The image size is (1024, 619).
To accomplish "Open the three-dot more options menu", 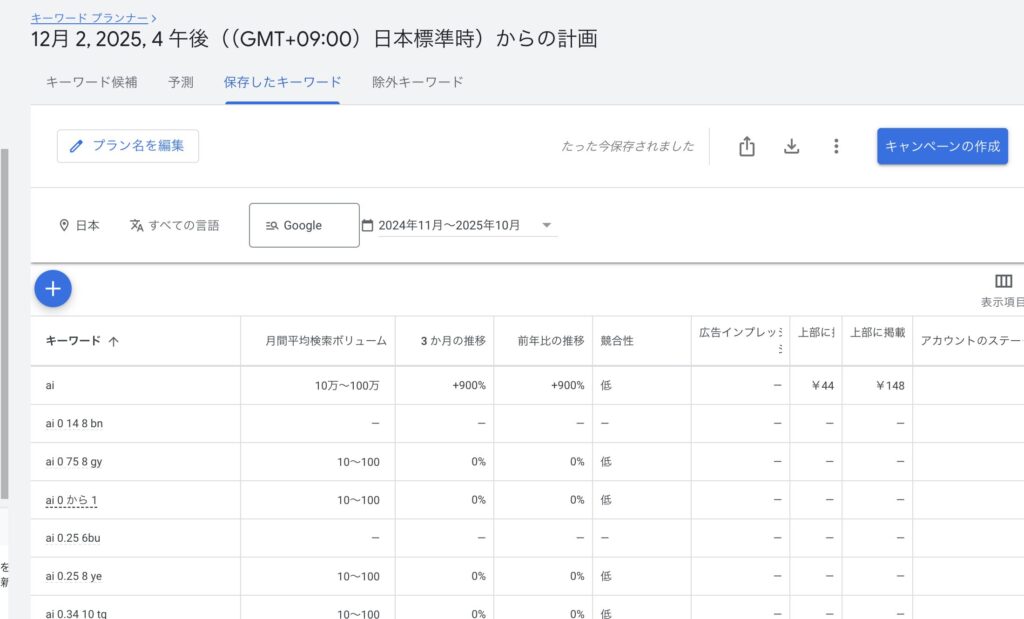I will (x=836, y=147).
